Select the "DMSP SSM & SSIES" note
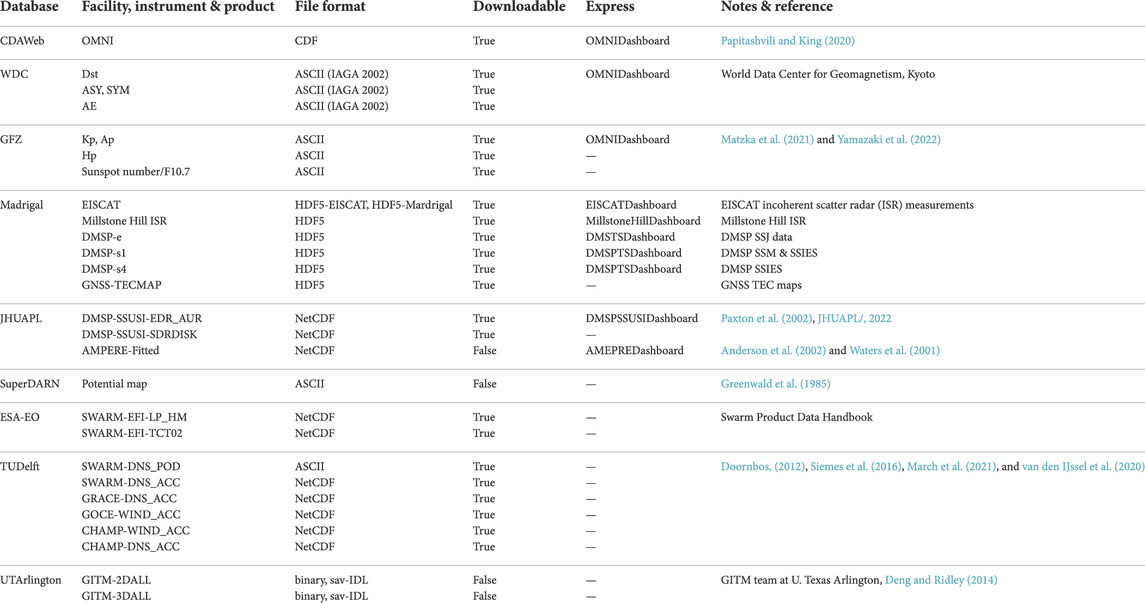 [769, 253]
